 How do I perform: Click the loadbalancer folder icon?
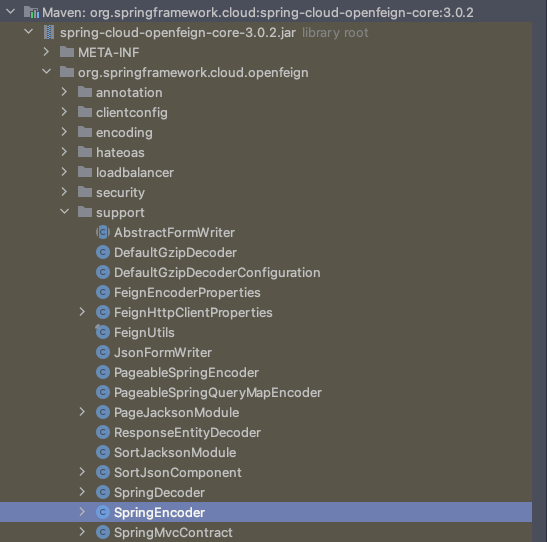[x=85, y=172]
